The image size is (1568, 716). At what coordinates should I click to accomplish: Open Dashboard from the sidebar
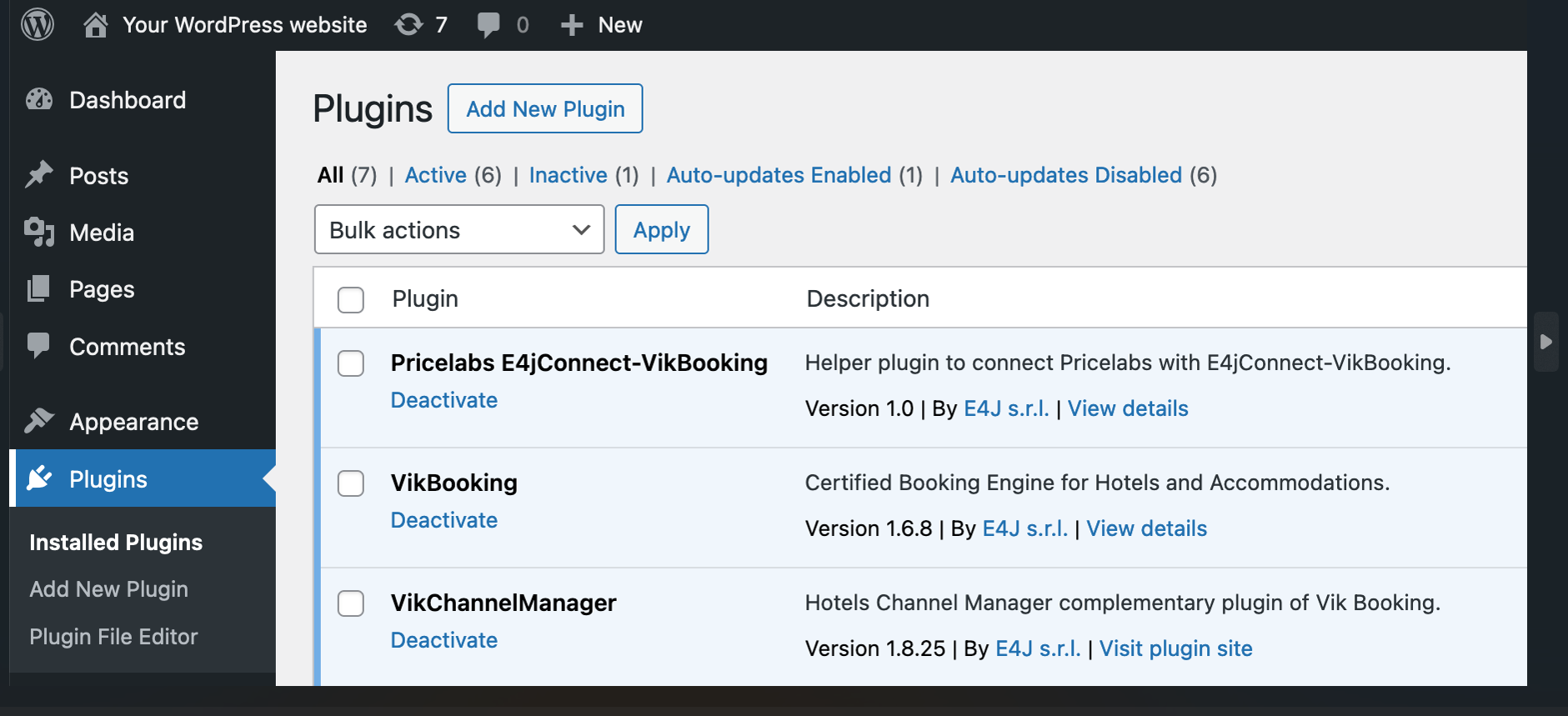pyautogui.click(x=128, y=100)
